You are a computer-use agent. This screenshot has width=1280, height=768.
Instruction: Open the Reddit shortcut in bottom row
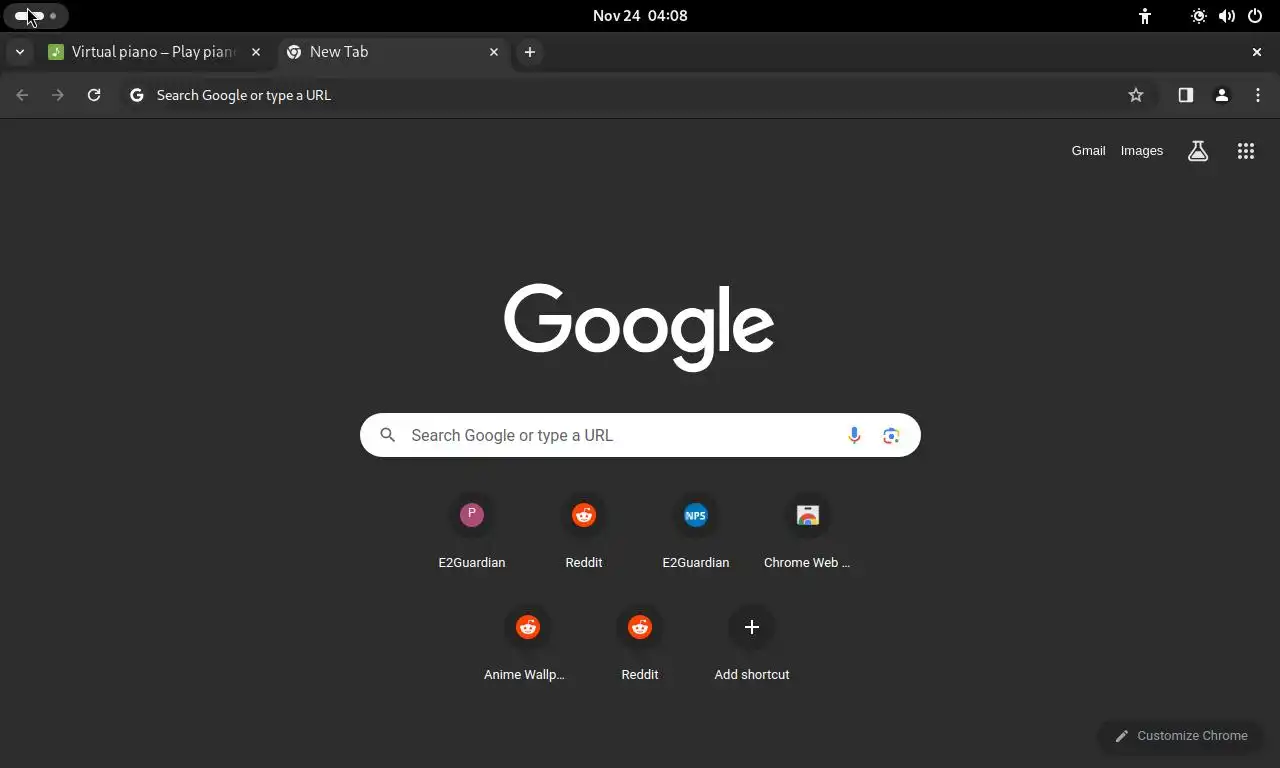pos(640,645)
